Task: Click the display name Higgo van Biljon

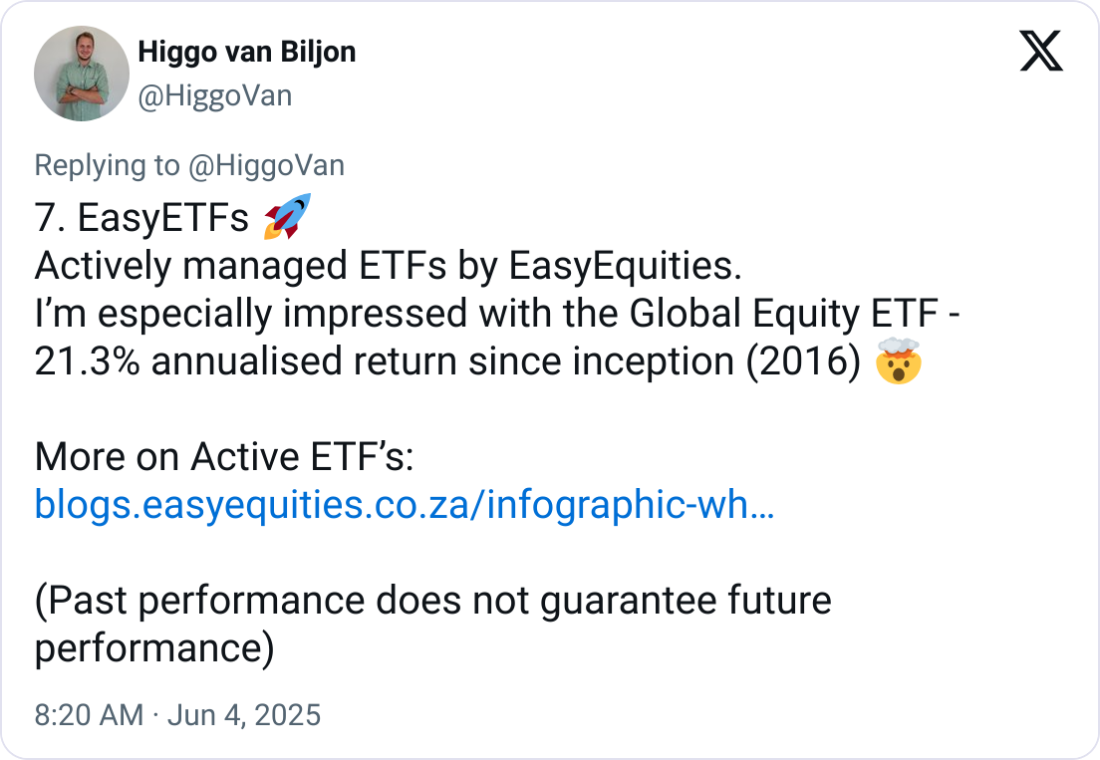Action: 245,52
